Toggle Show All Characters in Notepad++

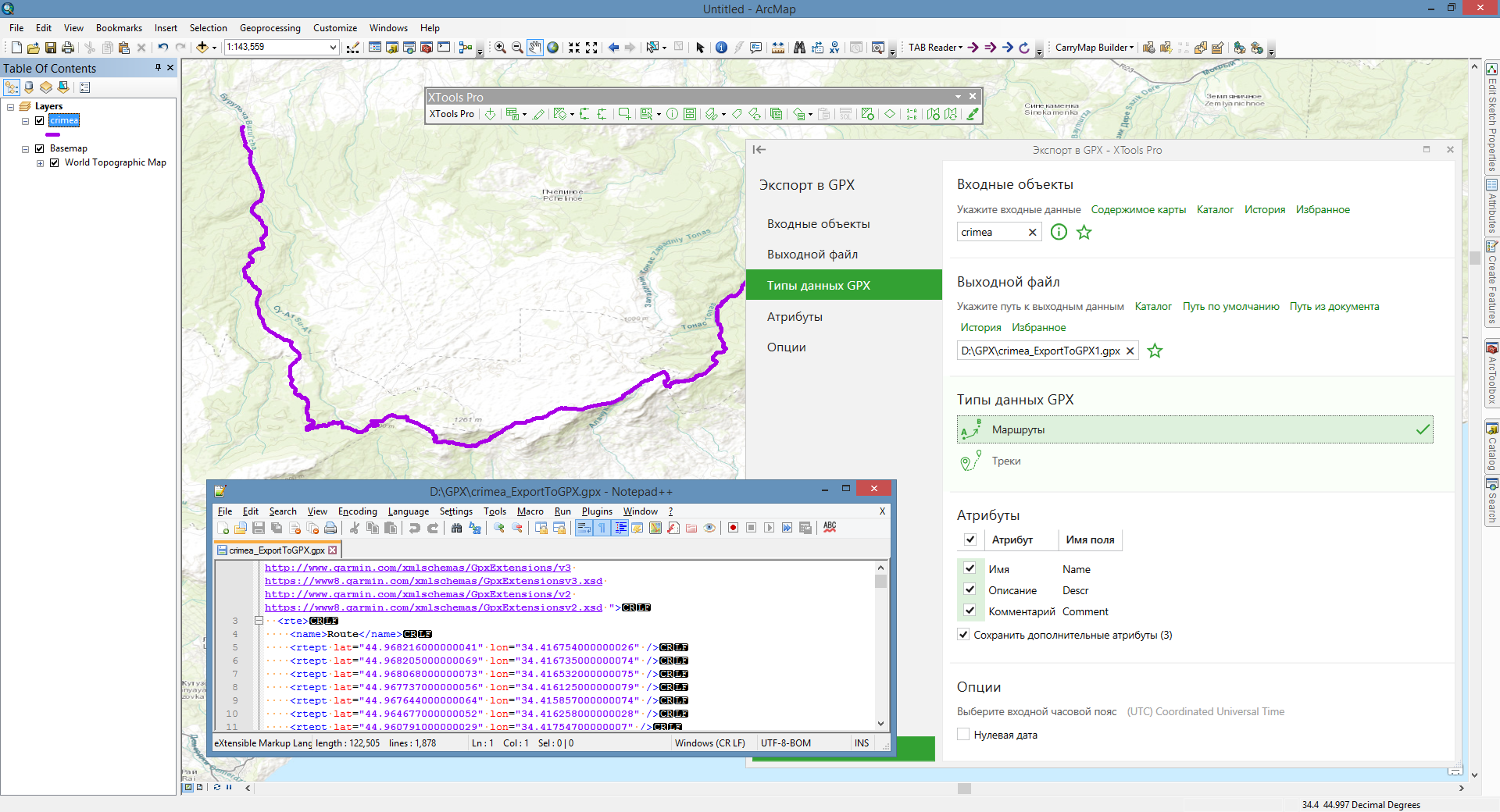(602, 528)
